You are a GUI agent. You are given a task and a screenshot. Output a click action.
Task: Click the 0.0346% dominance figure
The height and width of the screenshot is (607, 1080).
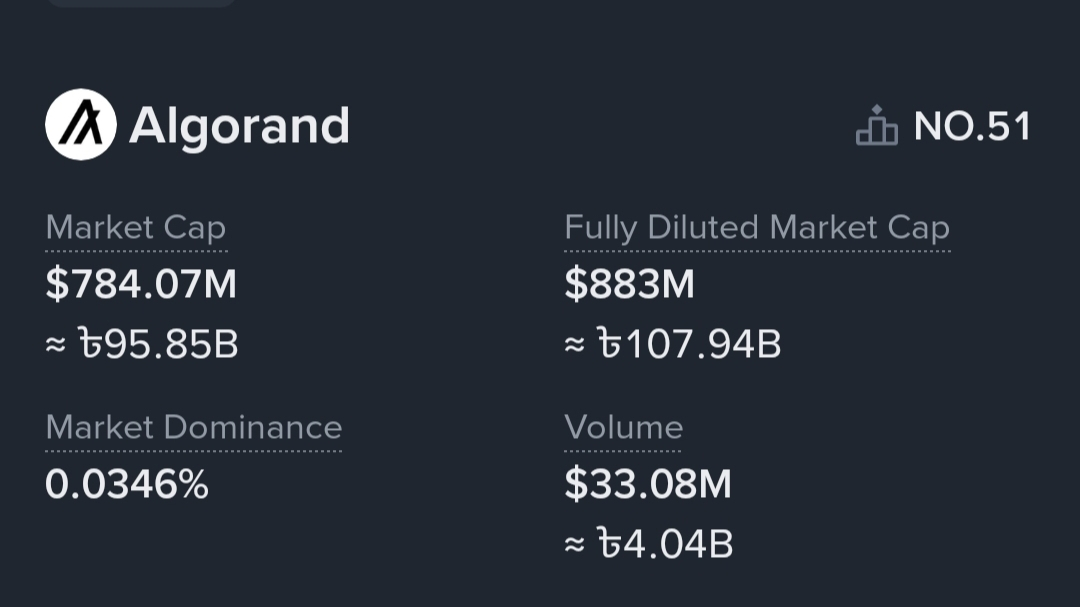coord(127,485)
